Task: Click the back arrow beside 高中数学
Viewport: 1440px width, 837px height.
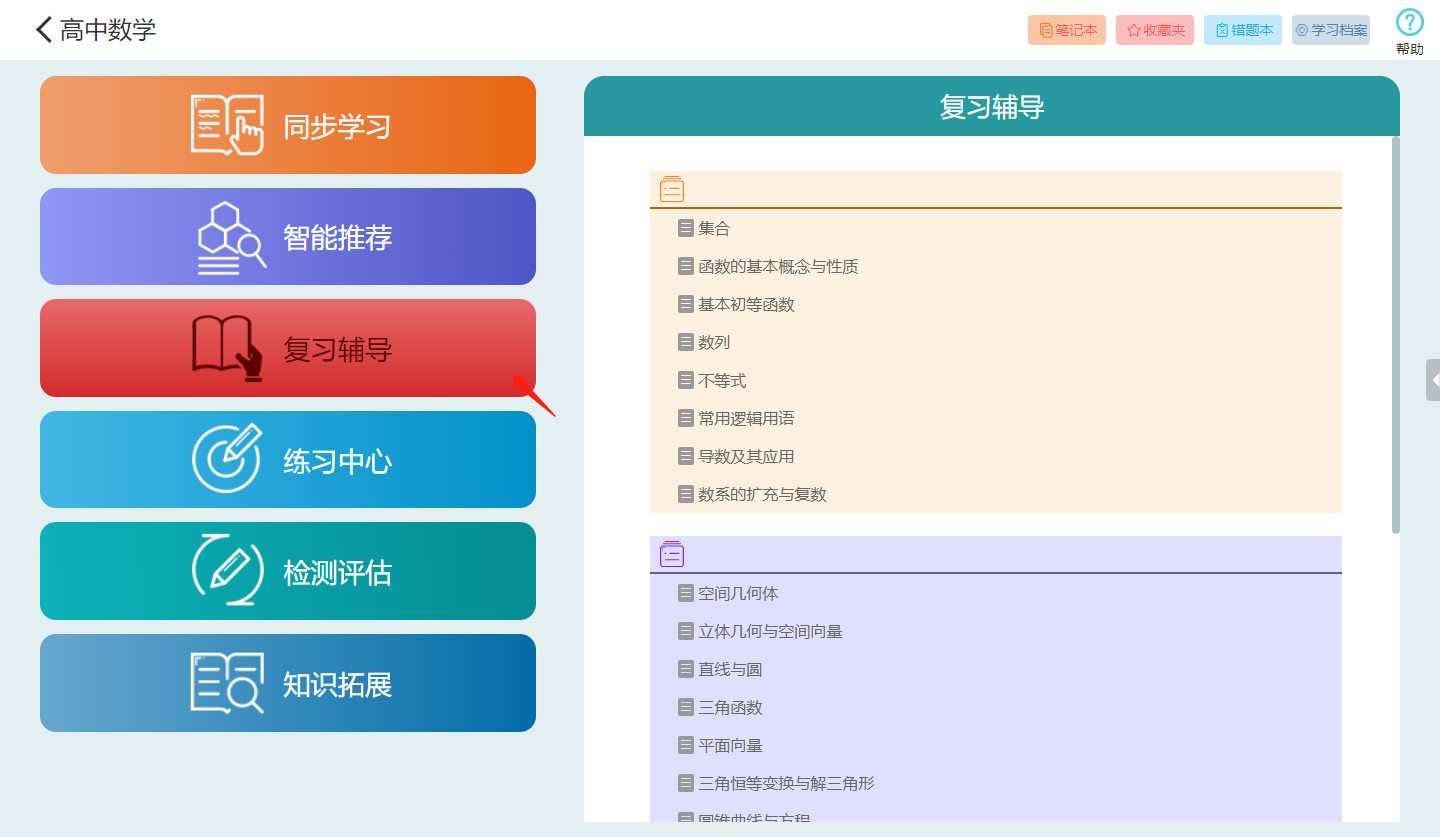Action: tap(43, 30)
